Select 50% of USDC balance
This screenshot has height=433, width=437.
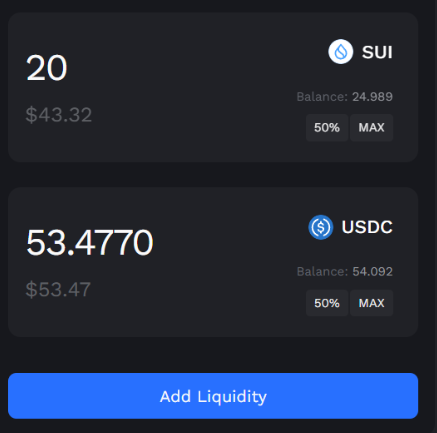tap(327, 303)
